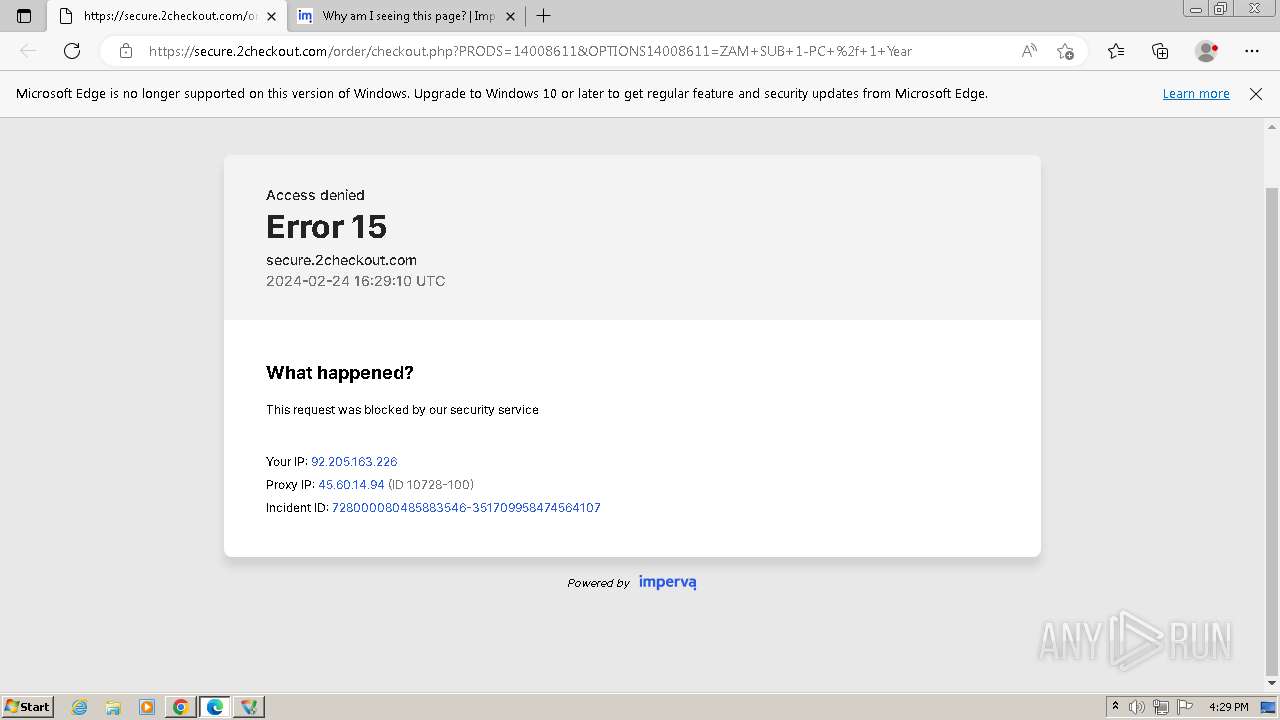Close the 'Why am I seeing this page?' tab
This screenshot has height=720, width=1280.
pyautogui.click(x=510, y=16)
